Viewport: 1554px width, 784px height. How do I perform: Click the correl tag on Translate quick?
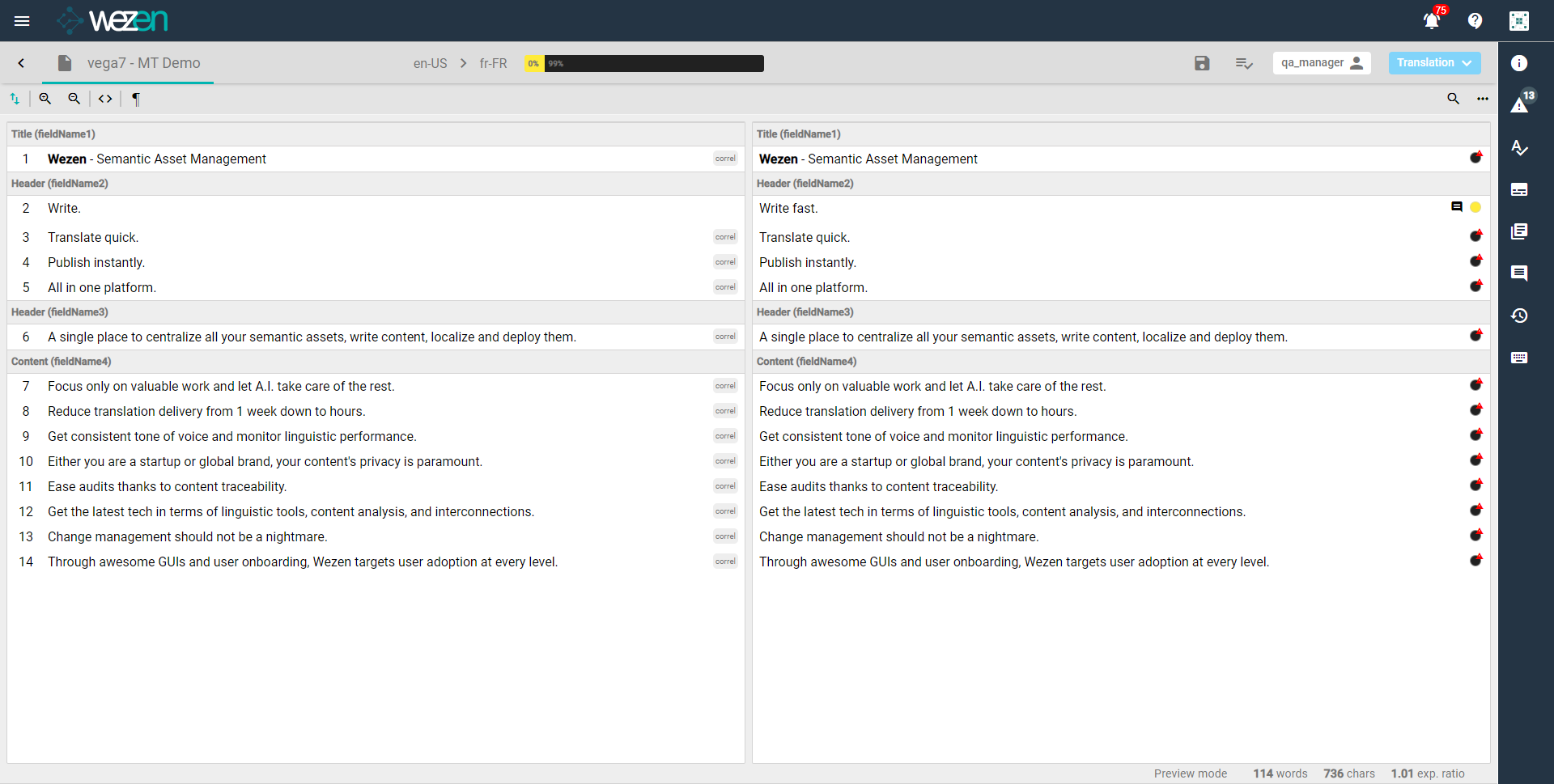(725, 237)
